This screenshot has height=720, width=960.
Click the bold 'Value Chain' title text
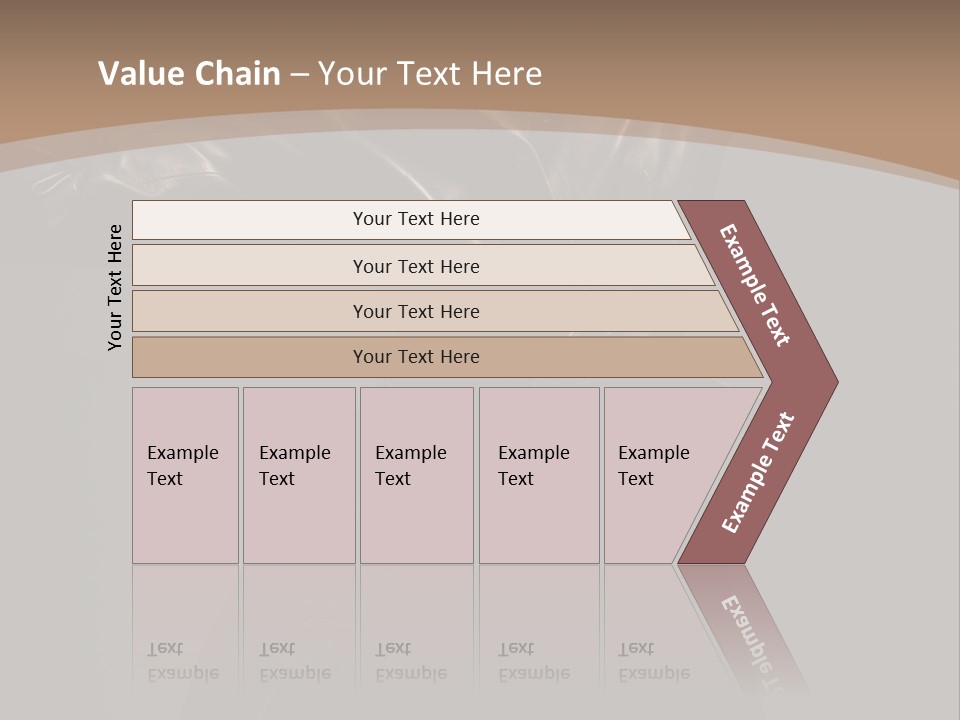pos(189,74)
